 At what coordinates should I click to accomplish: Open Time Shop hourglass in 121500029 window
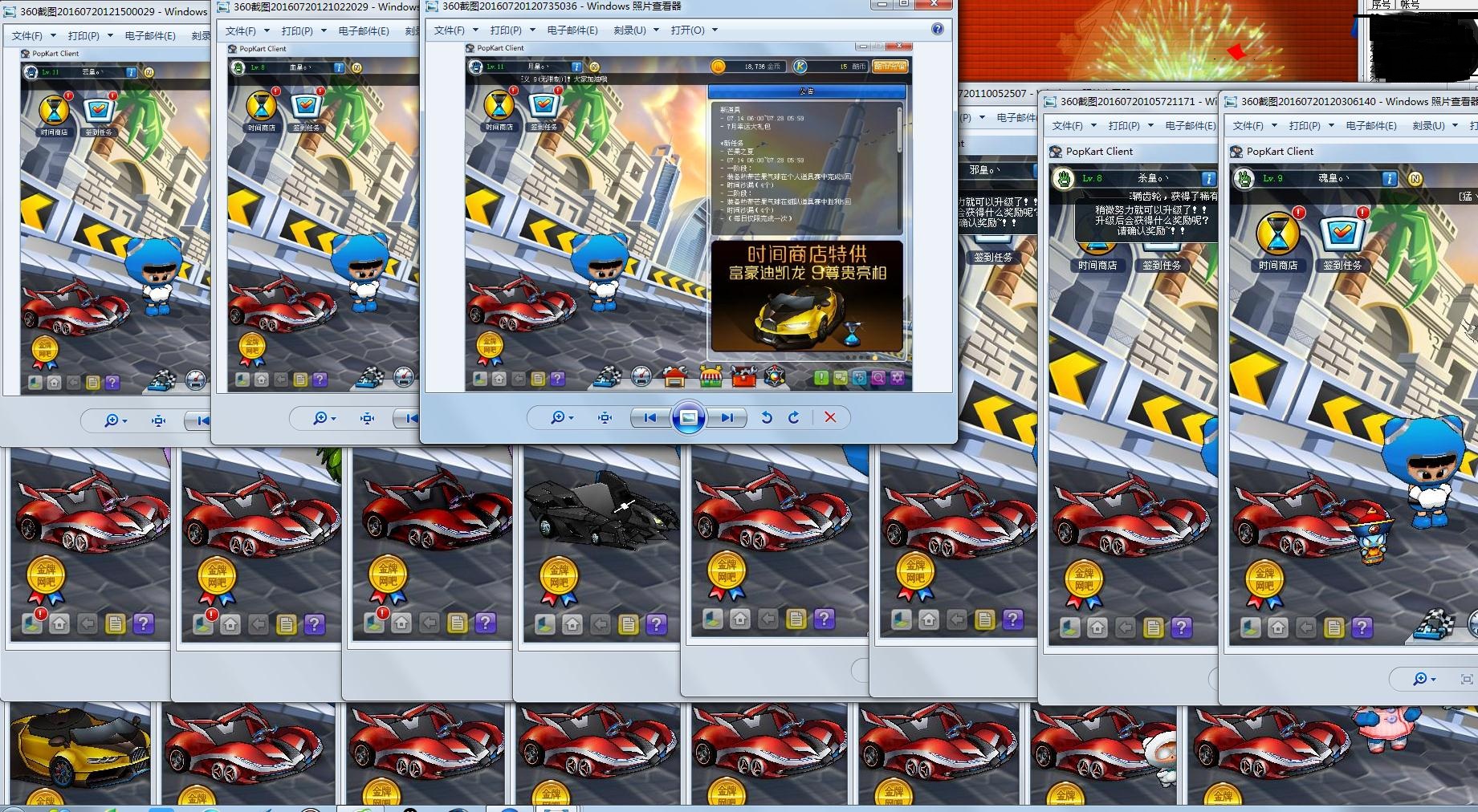pyautogui.click(x=54, y=110)
